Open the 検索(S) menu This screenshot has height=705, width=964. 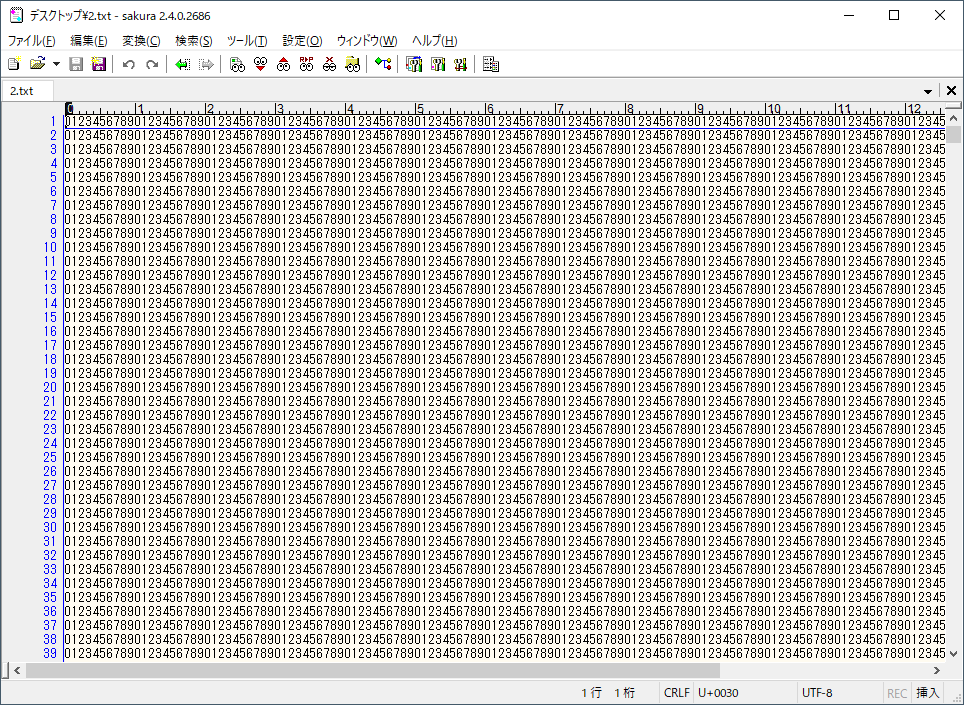[x=194, y=41]
